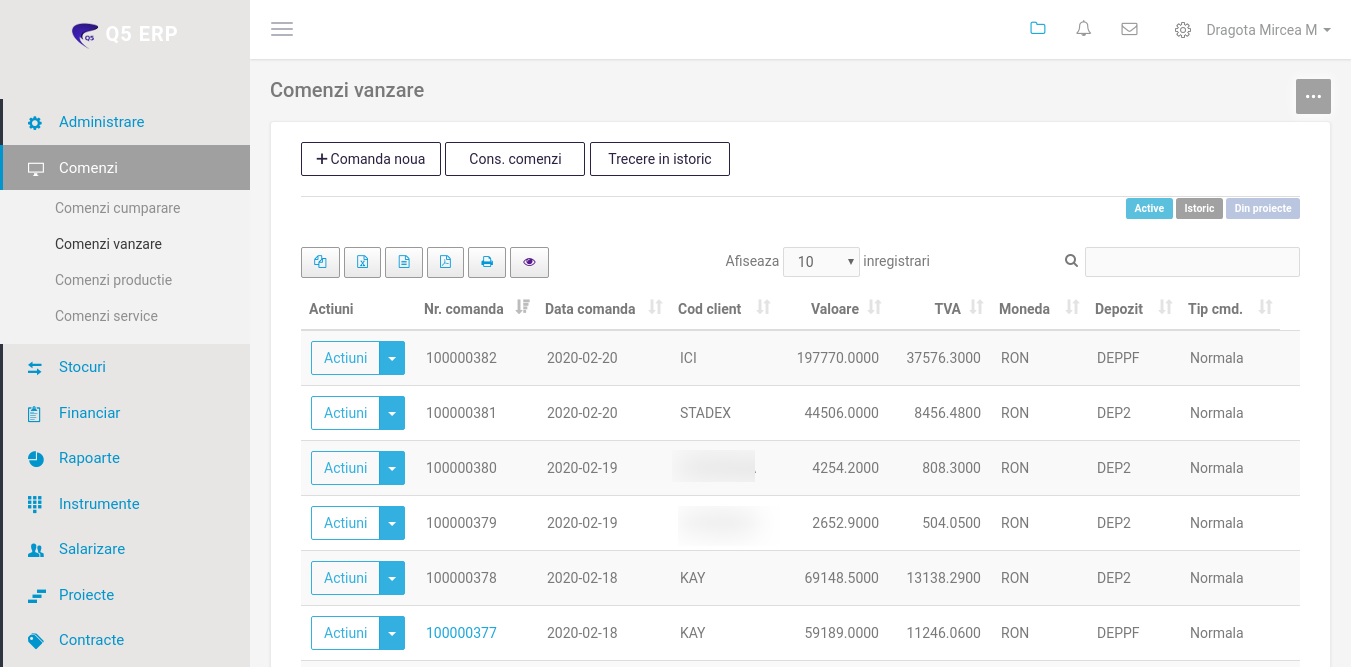
Task: Open order link 100000377
Action: coord(461,633)
